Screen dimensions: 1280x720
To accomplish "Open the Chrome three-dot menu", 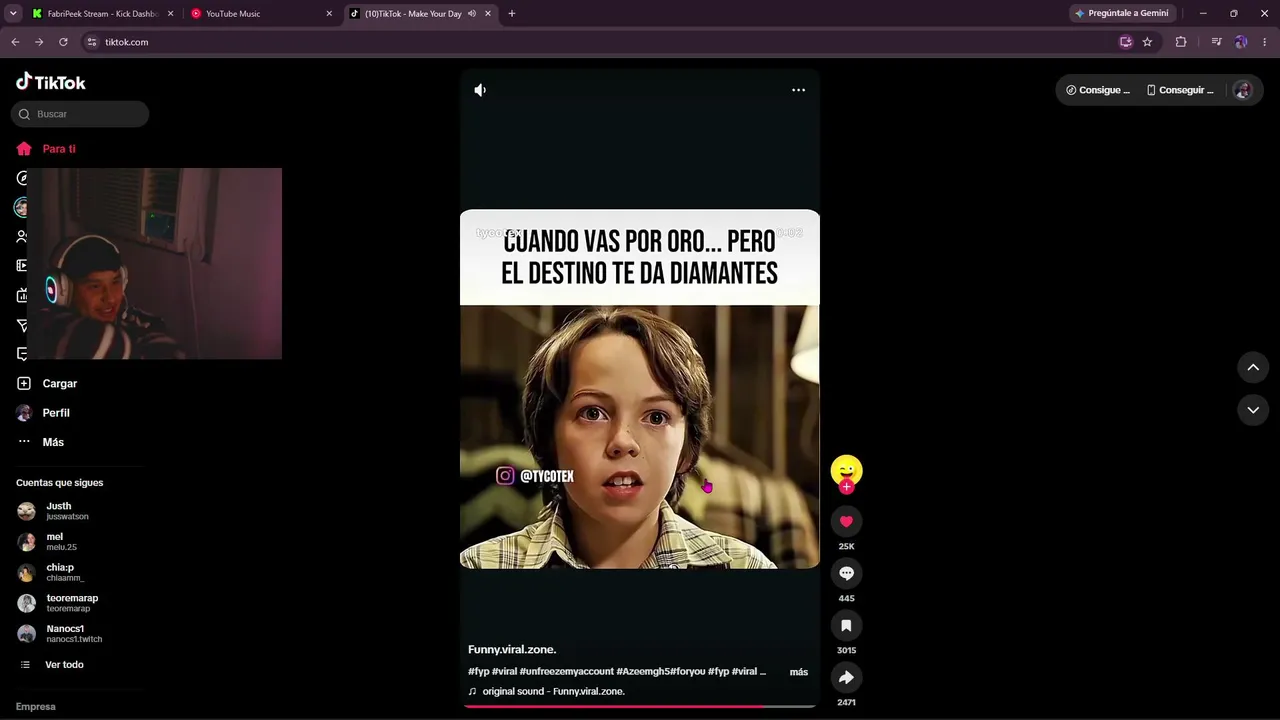I will point(1265,42).
